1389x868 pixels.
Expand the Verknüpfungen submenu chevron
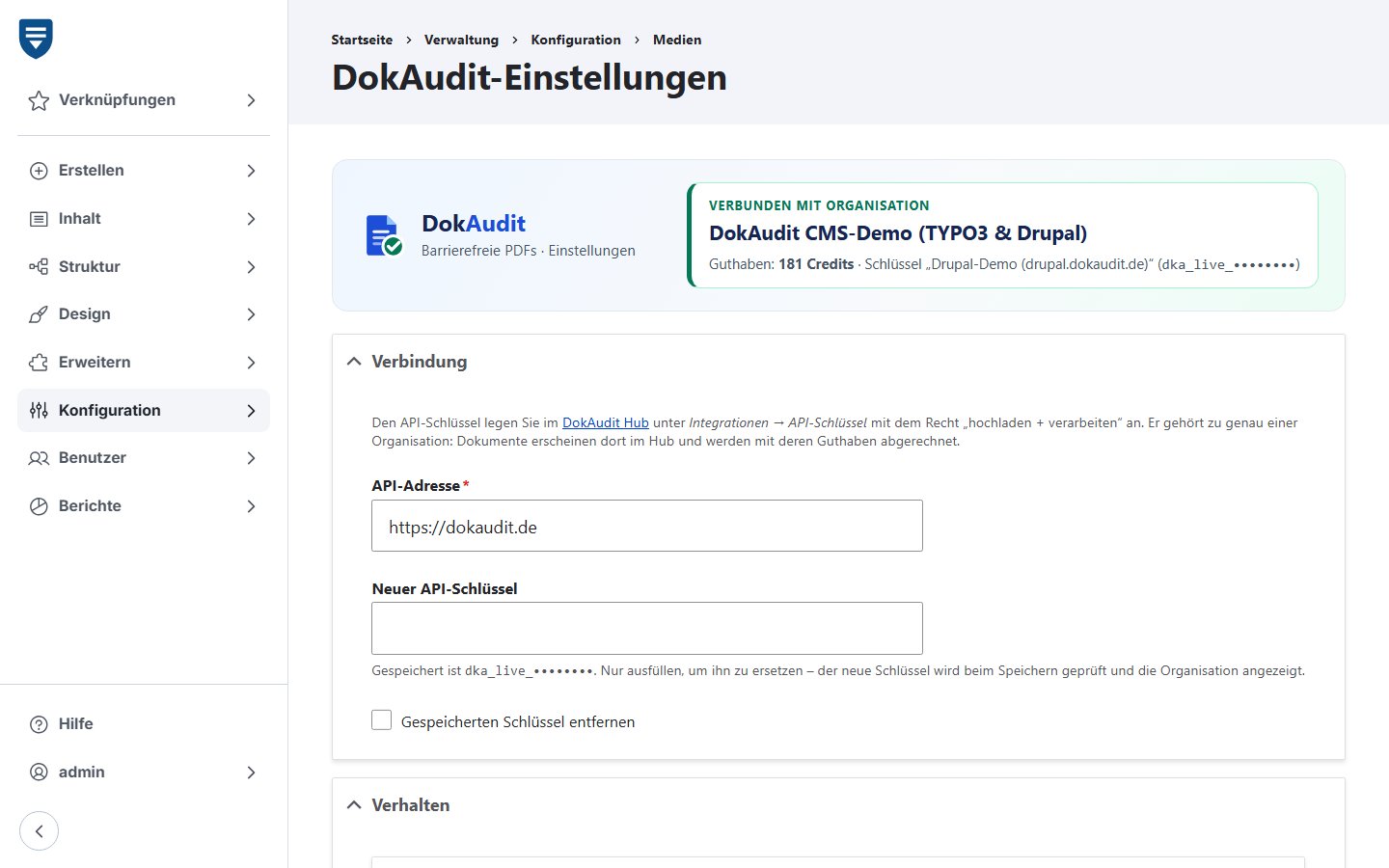coord(251,100)
